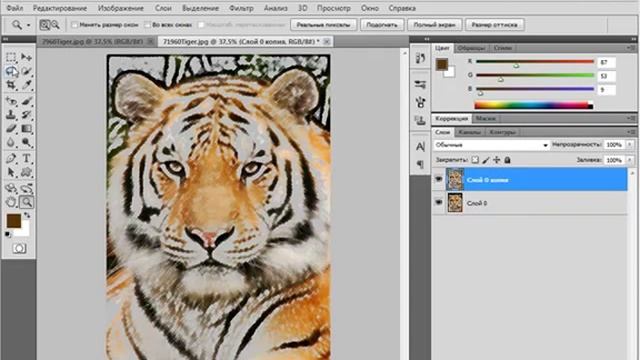Image resolution: width=640 pixels, height=360 pixels.
Task: Toggle lock all for layer
Action: click(507, 160)
